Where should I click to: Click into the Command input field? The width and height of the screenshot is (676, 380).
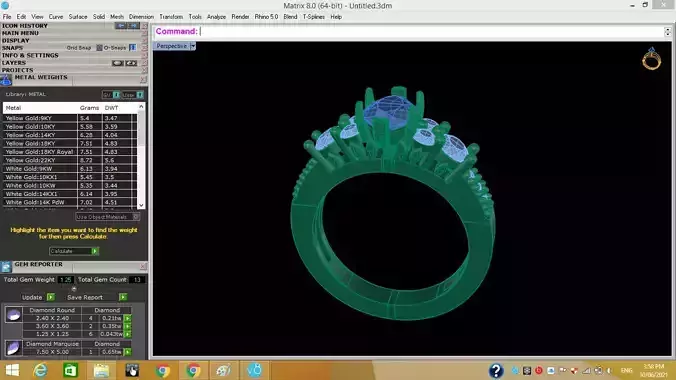pyautogui.click(x=431, y=31)
